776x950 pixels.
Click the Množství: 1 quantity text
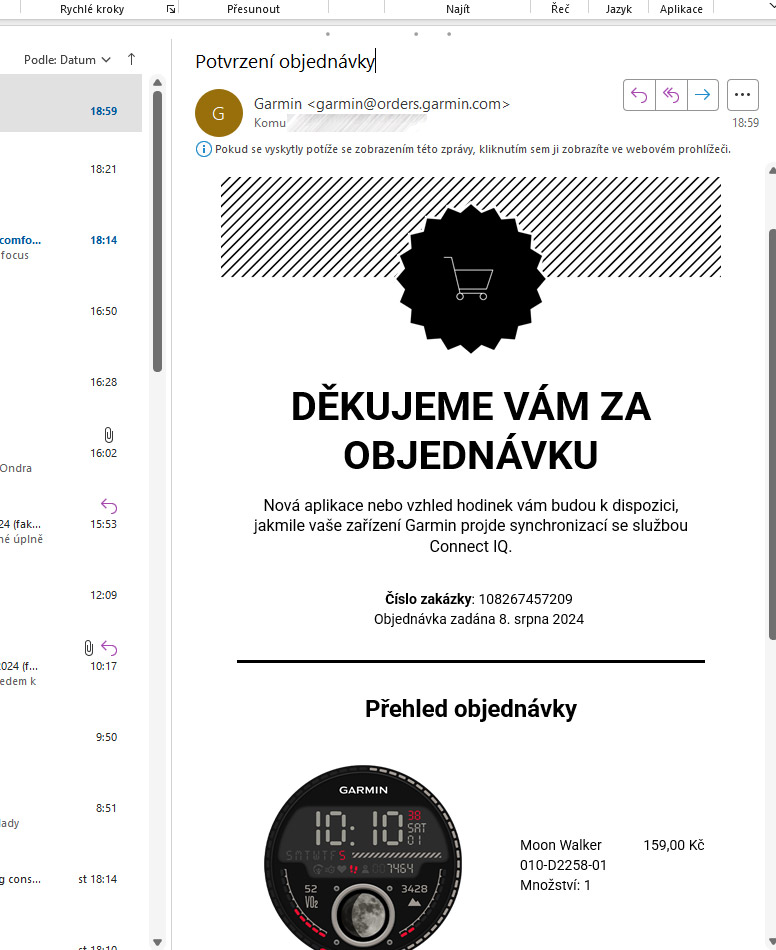pos(555,885)
